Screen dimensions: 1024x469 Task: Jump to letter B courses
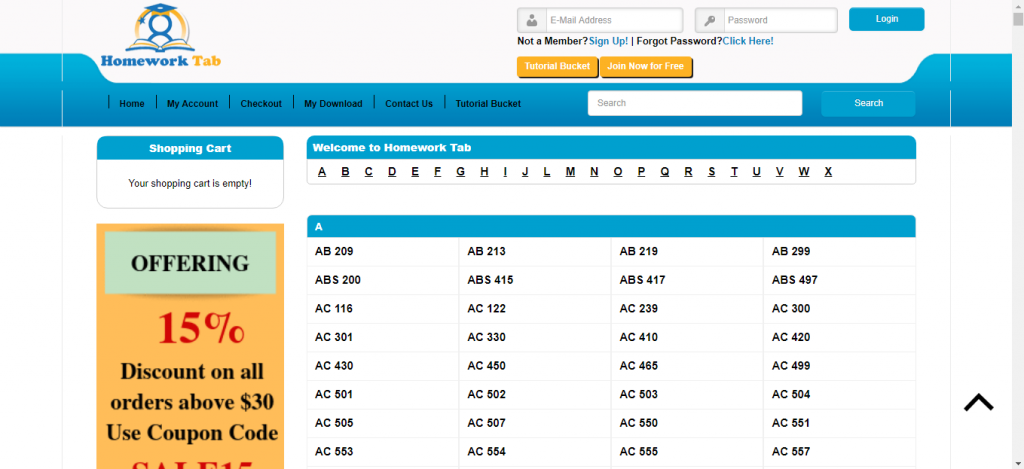point(345,172)
